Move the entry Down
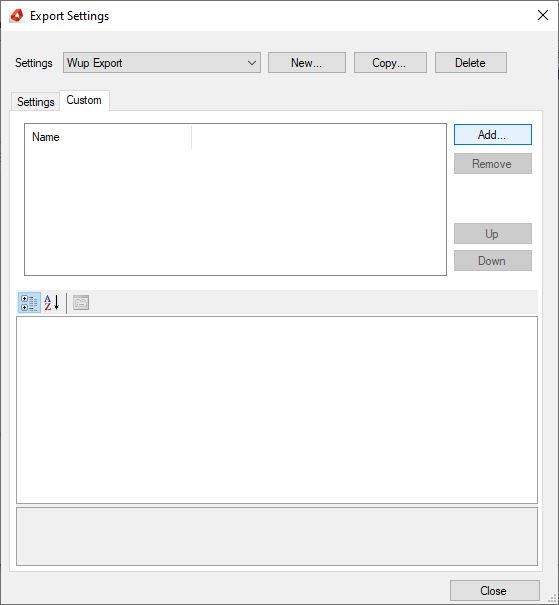 coord(493,260)
